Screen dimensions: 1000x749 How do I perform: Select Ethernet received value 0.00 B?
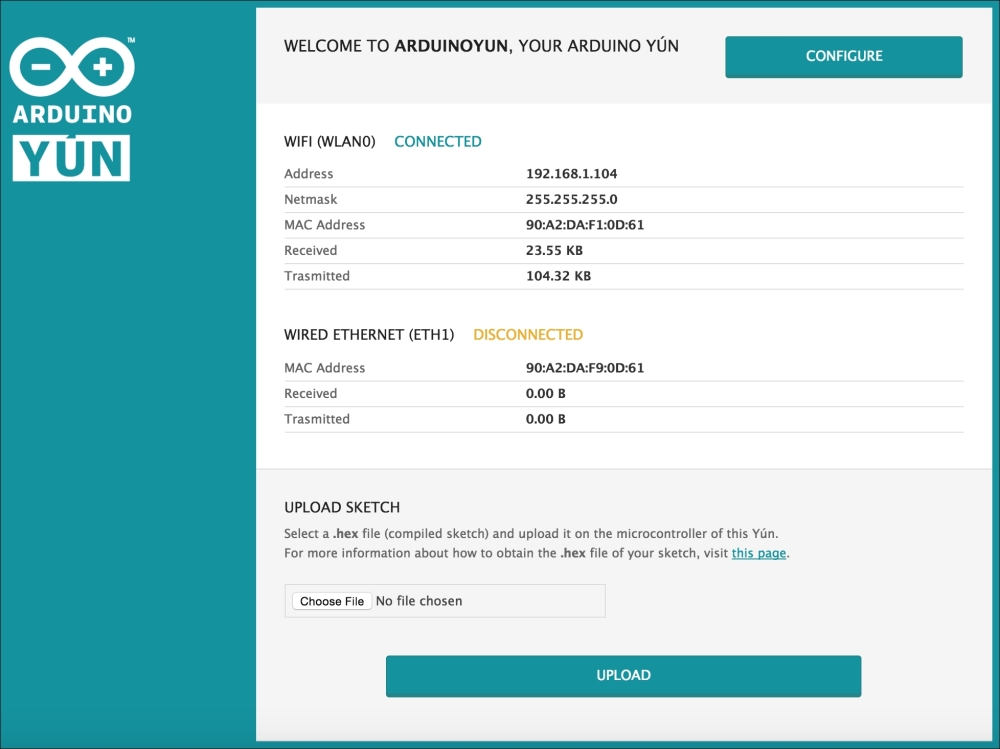[x=545, y=393]
